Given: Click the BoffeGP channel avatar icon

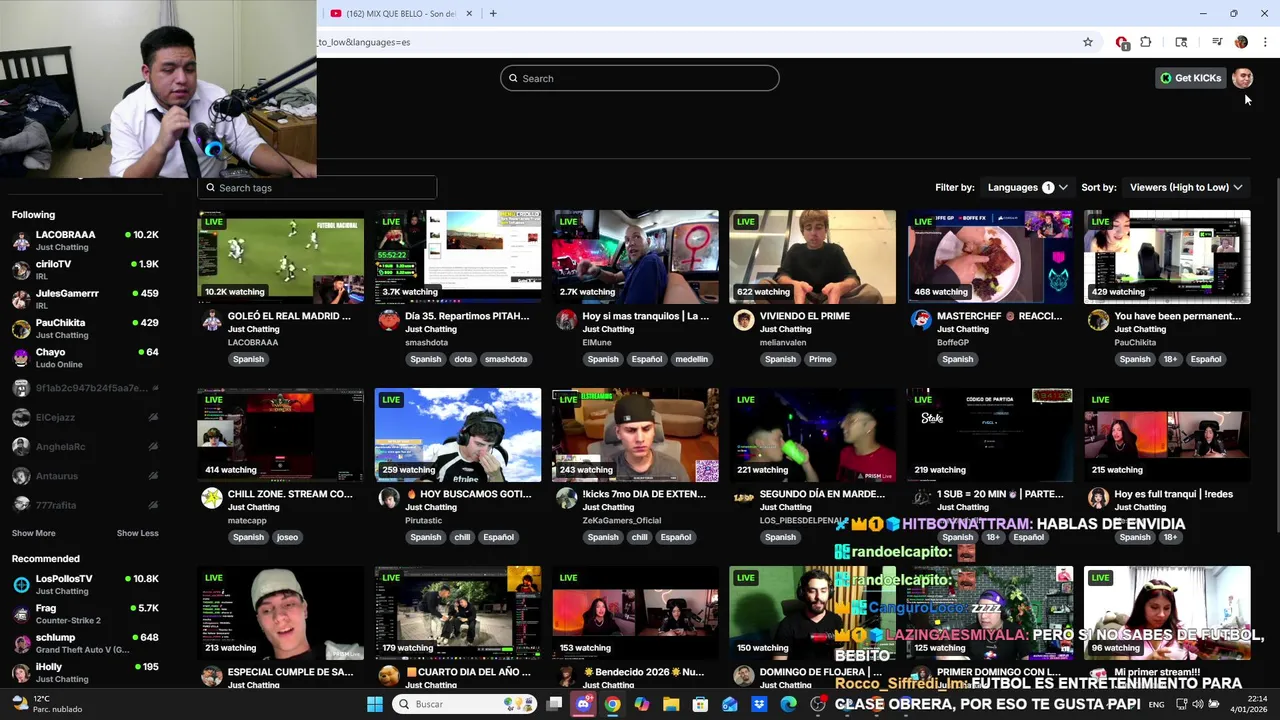Looking at the screenshot, I should [x=921, y=320].
